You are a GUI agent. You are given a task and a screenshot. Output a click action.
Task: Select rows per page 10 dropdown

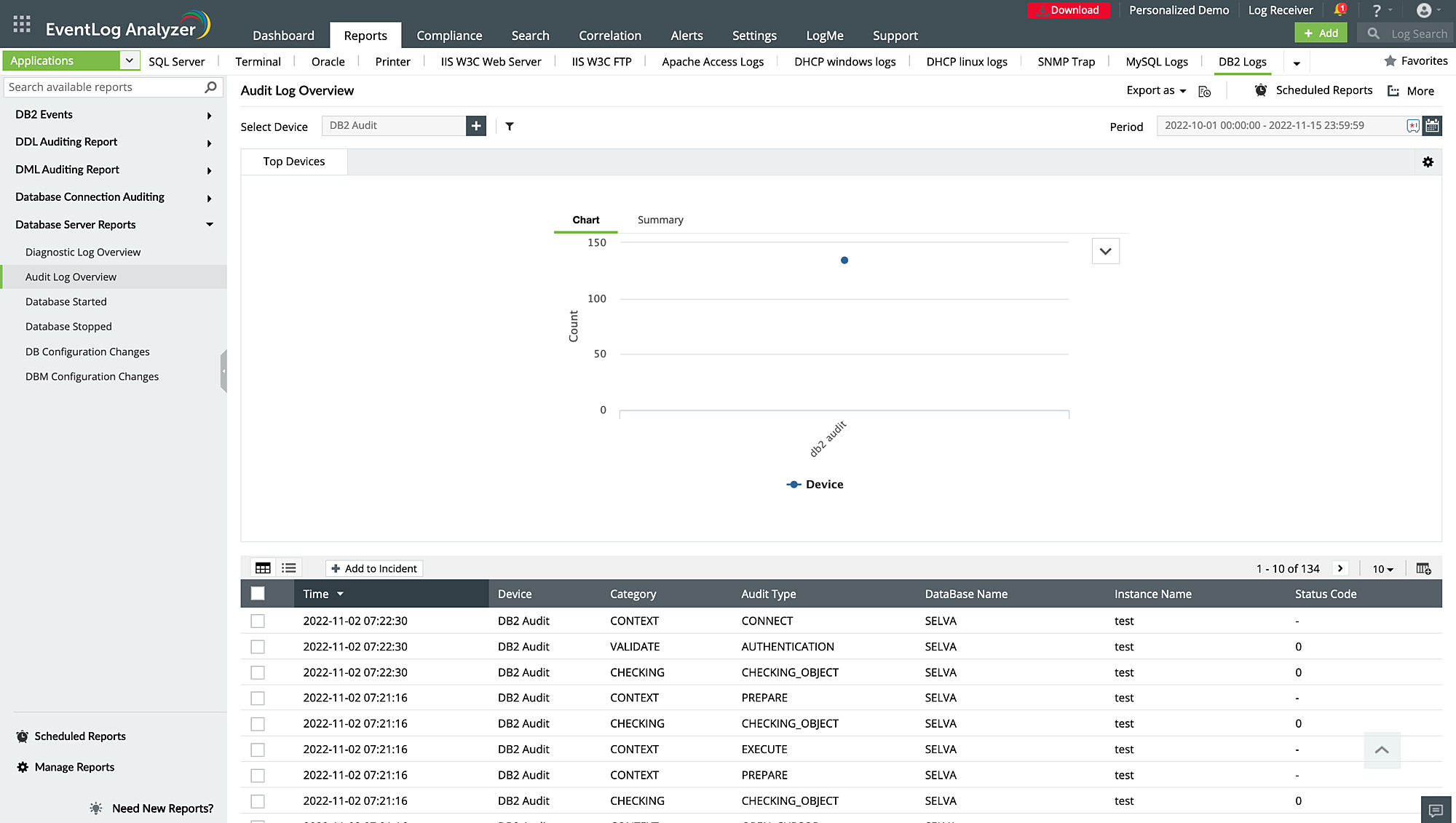(x=1382, y=568)
